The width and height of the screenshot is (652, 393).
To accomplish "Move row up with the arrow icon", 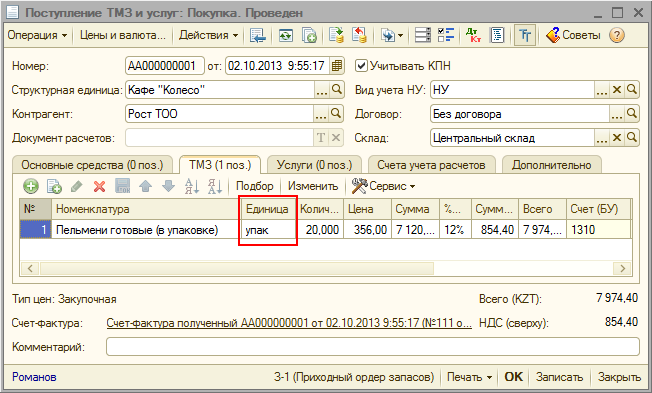I will 145,186.
